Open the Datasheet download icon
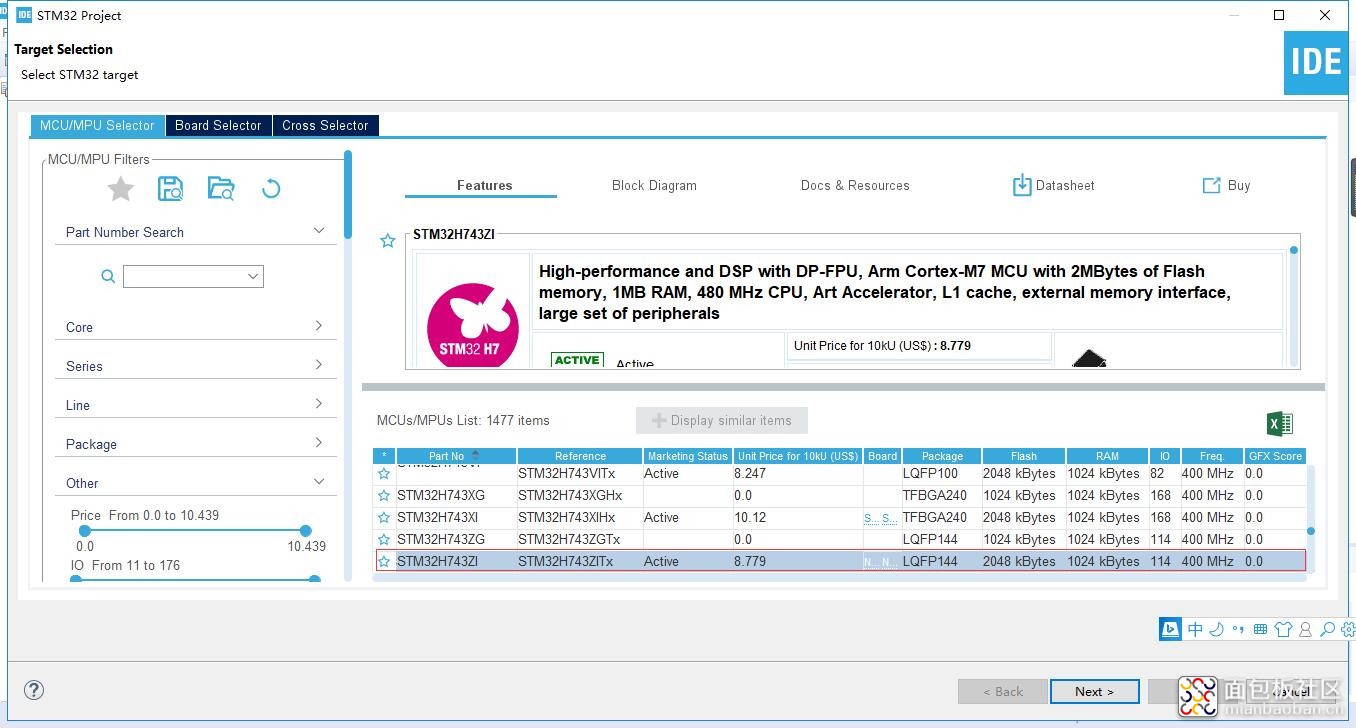The height and width of the screenshot is (728, 1356). click(x=1022, y=185)
